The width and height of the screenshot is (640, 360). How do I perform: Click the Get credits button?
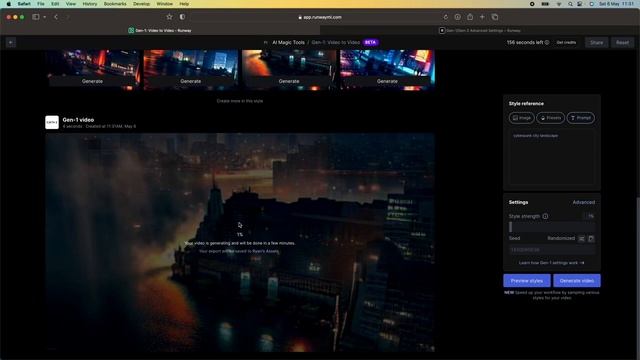coord(566,42)
